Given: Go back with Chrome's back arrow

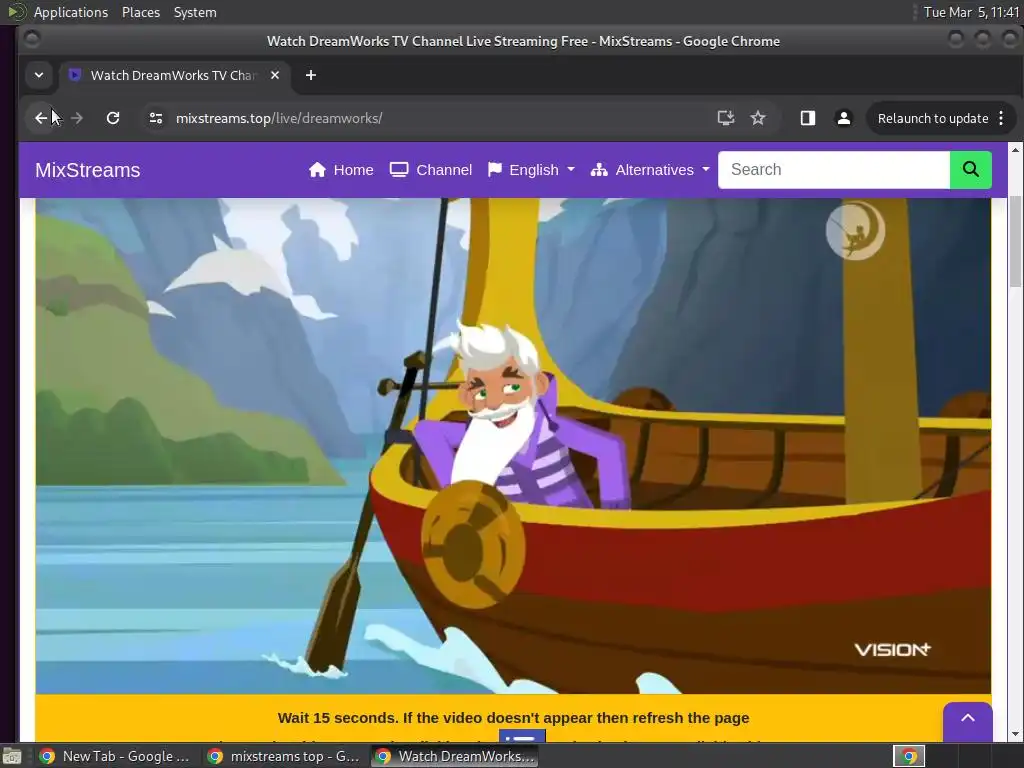Looking at the screenshot, I should tap(41, 118).
